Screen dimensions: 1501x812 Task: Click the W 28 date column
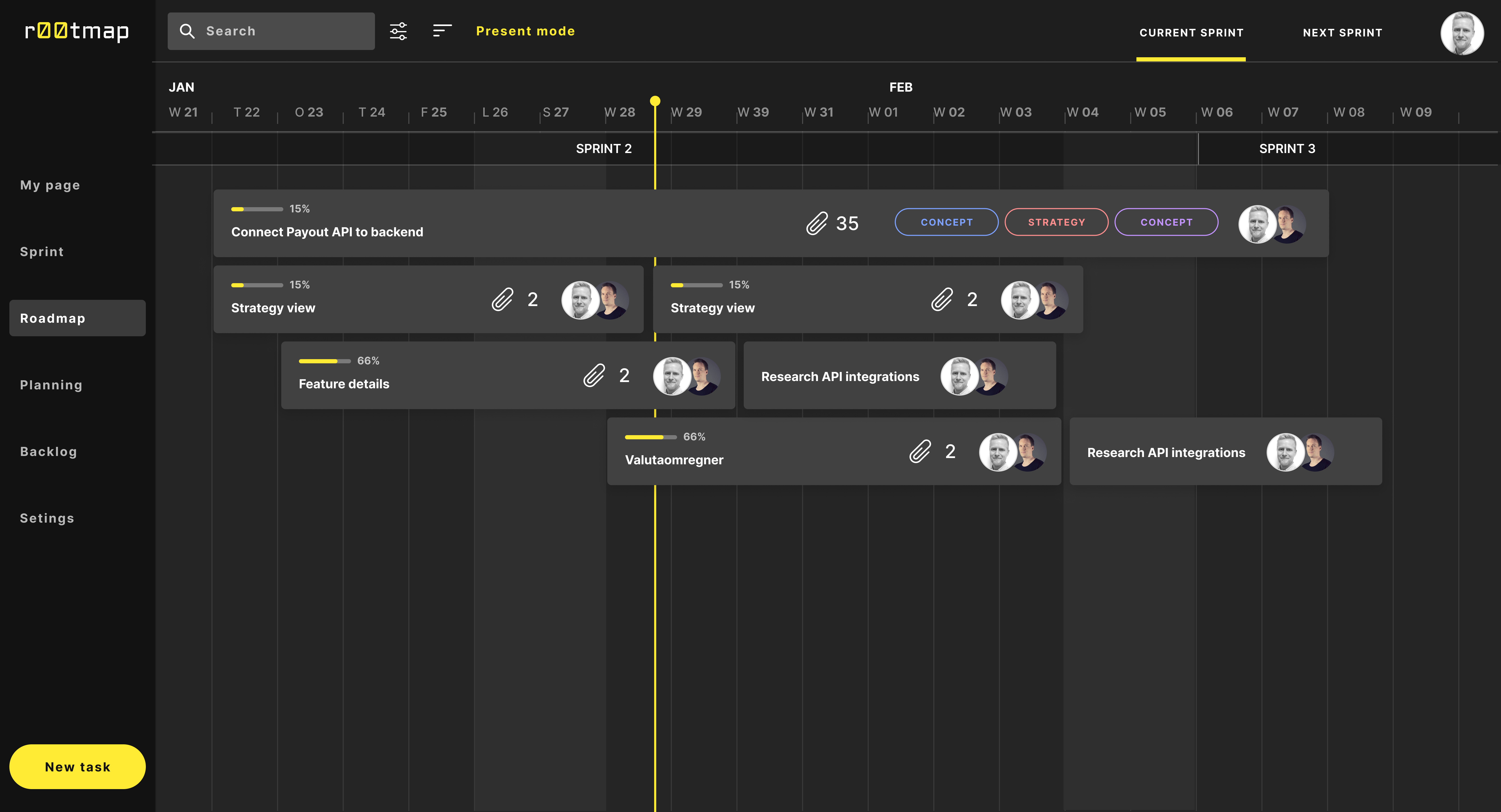tap(620, 112)
